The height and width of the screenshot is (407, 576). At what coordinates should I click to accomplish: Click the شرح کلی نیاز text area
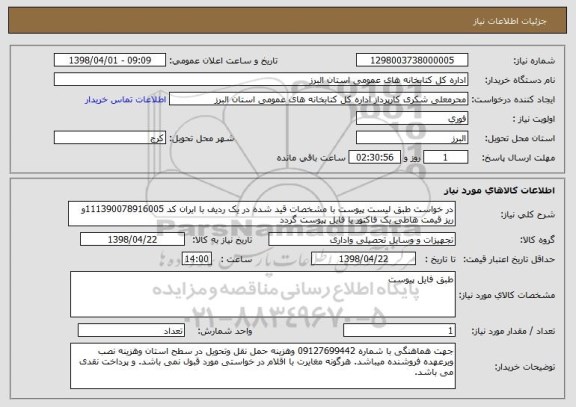click(x=262, y=214)
